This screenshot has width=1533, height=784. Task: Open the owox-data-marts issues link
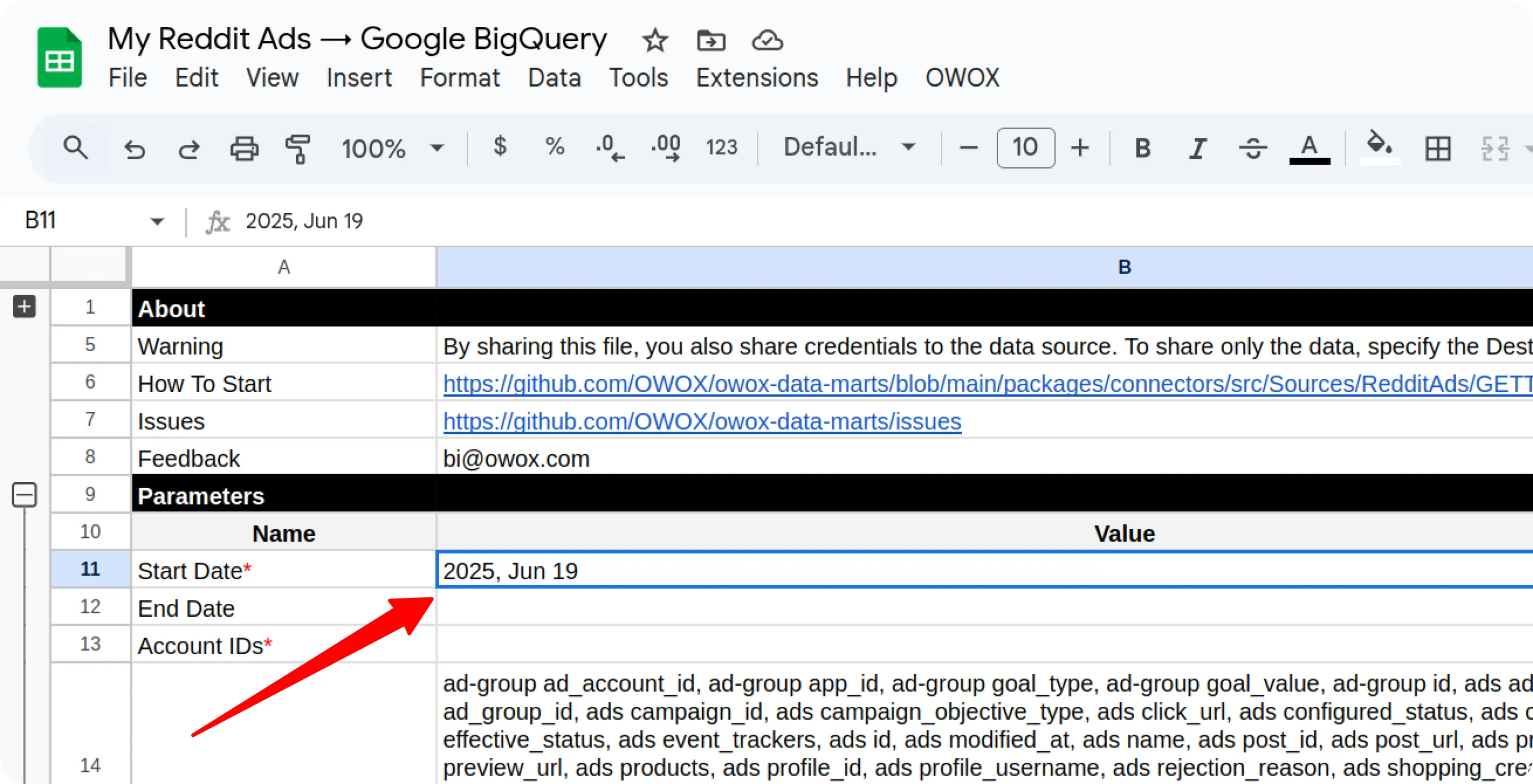point(702,421)
